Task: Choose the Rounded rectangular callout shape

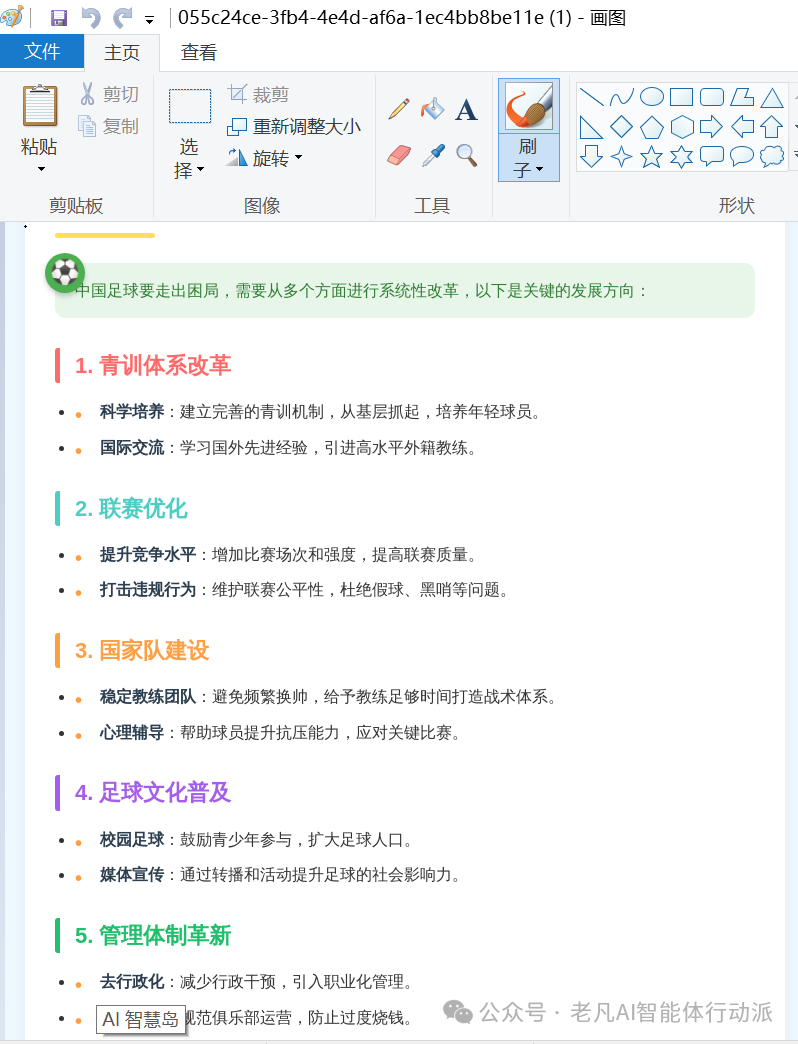Action: tap(711, 156)
